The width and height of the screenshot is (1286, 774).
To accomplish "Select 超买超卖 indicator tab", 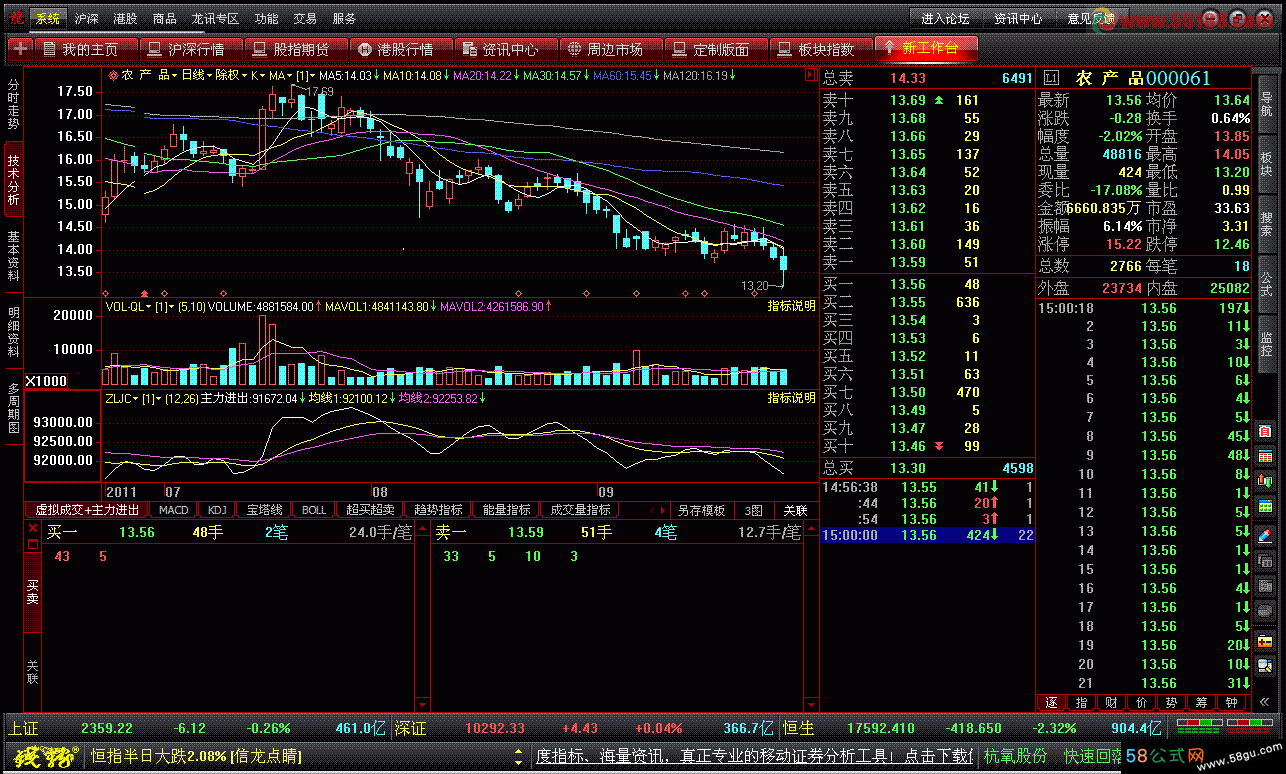I will click(370, 510).
